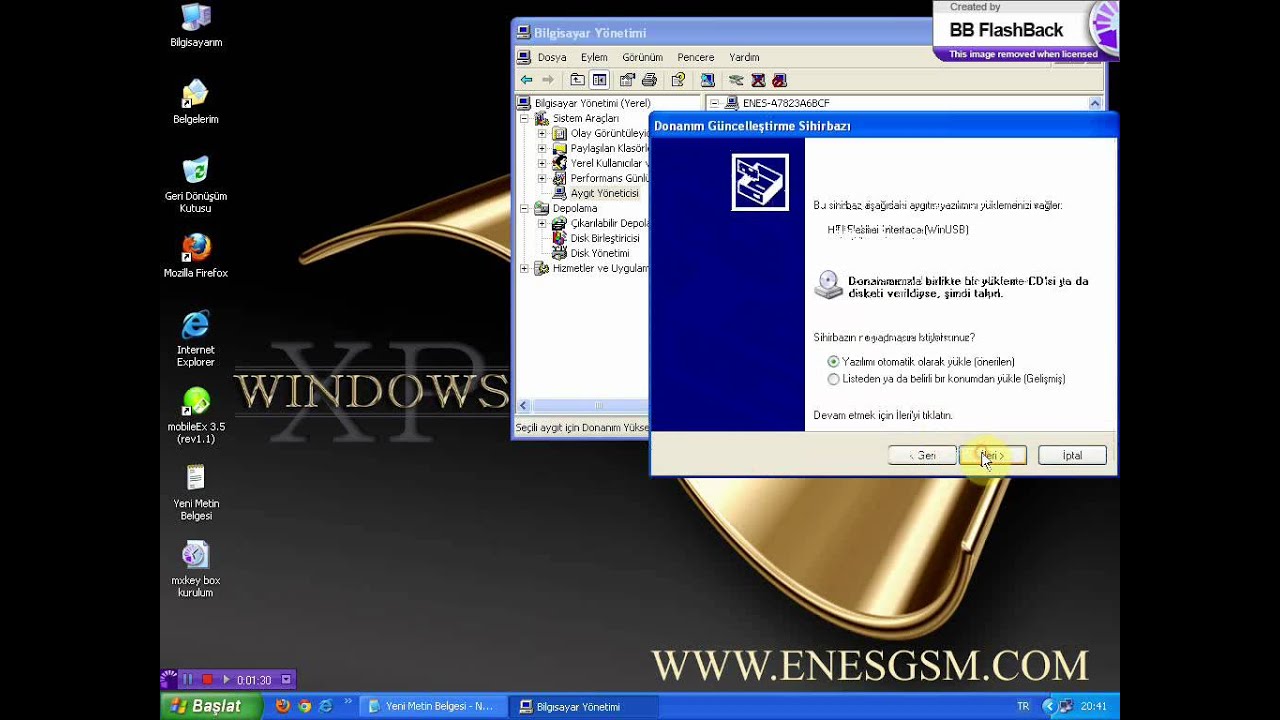This screenshot has width=1280, height=720.
Task: Click the Print toolbar icon
Action: pos(649,80)
